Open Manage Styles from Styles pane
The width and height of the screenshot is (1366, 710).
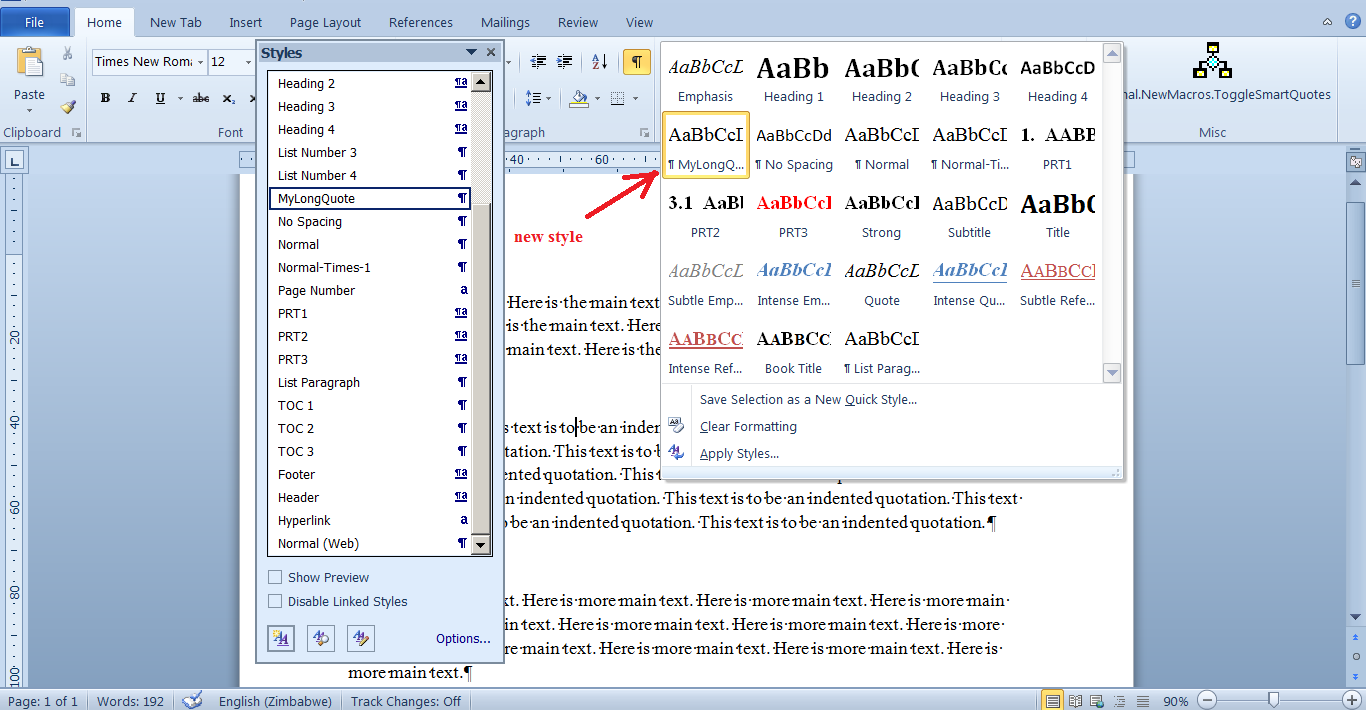pyautogui.click(x=360, y=638)
